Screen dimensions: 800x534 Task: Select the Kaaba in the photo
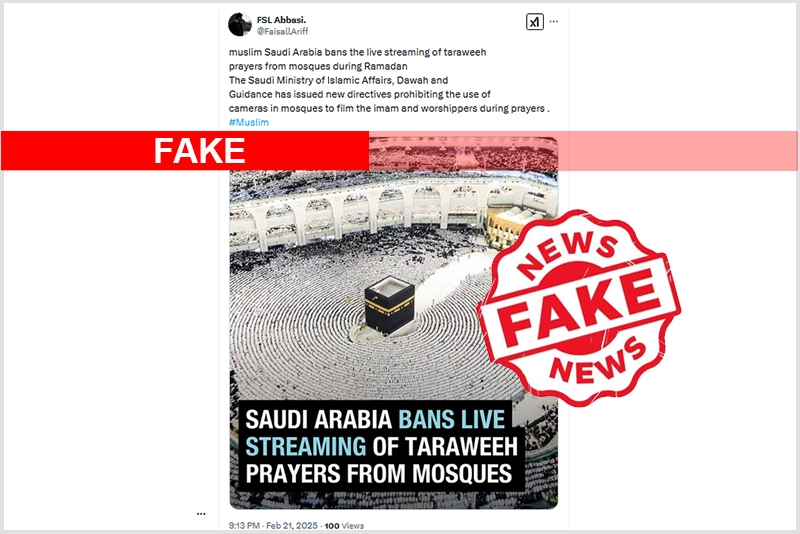[389, 305]
